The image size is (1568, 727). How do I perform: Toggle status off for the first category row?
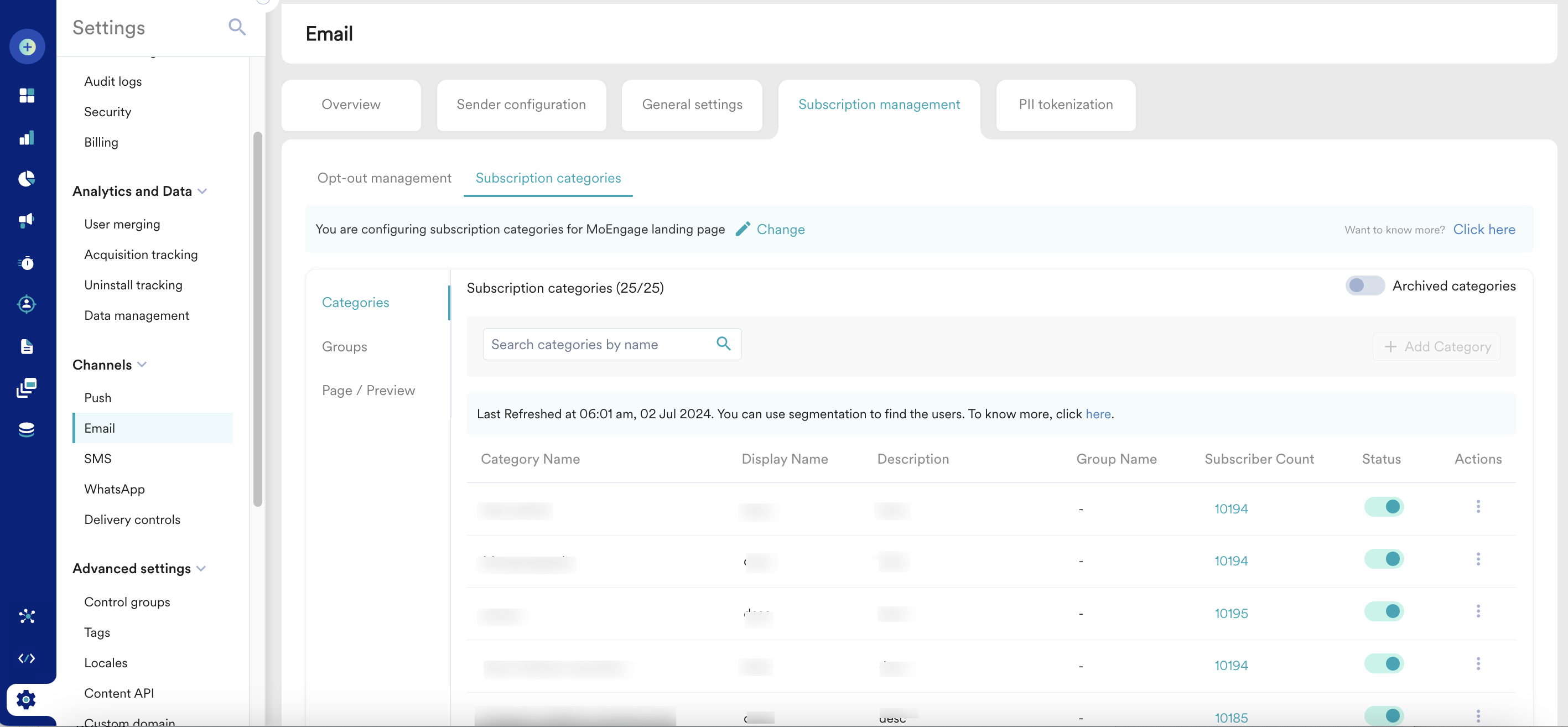tap(1384, 507)
